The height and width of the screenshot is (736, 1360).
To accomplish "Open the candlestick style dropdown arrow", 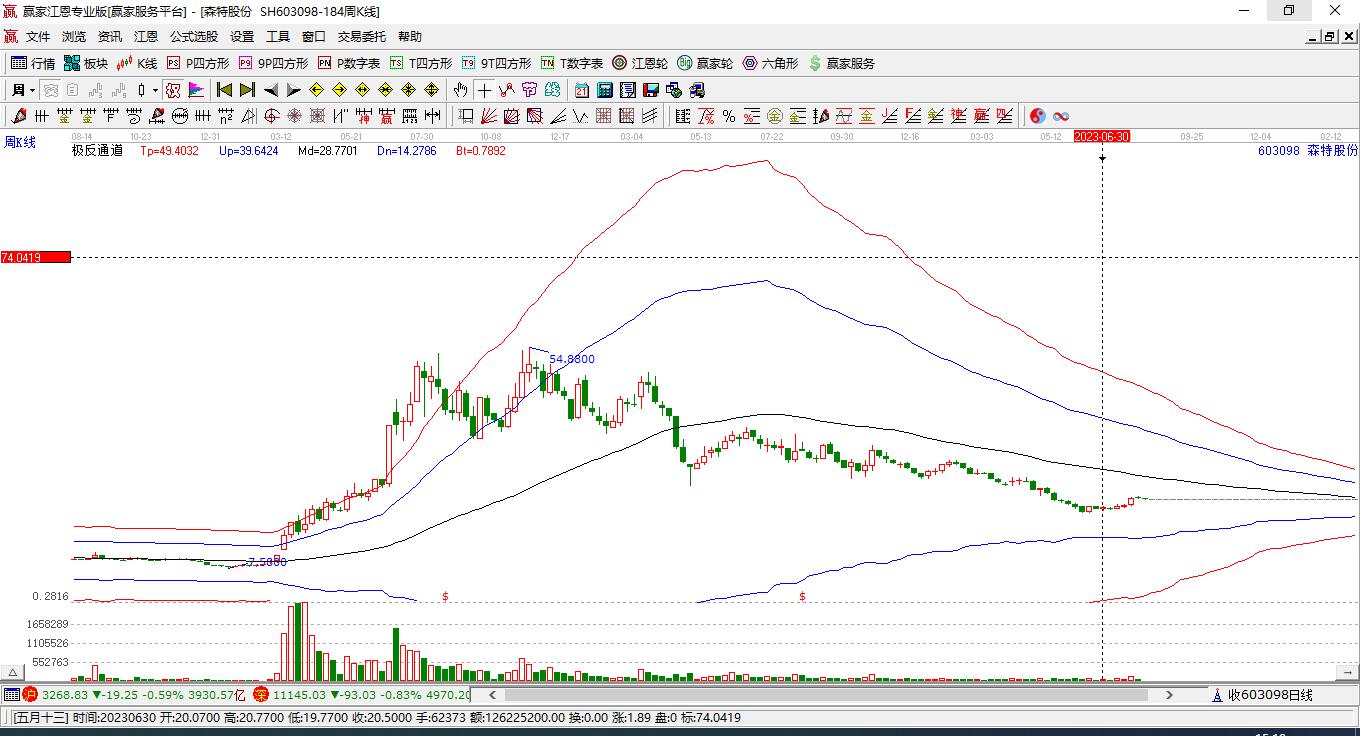I will 155,90.
